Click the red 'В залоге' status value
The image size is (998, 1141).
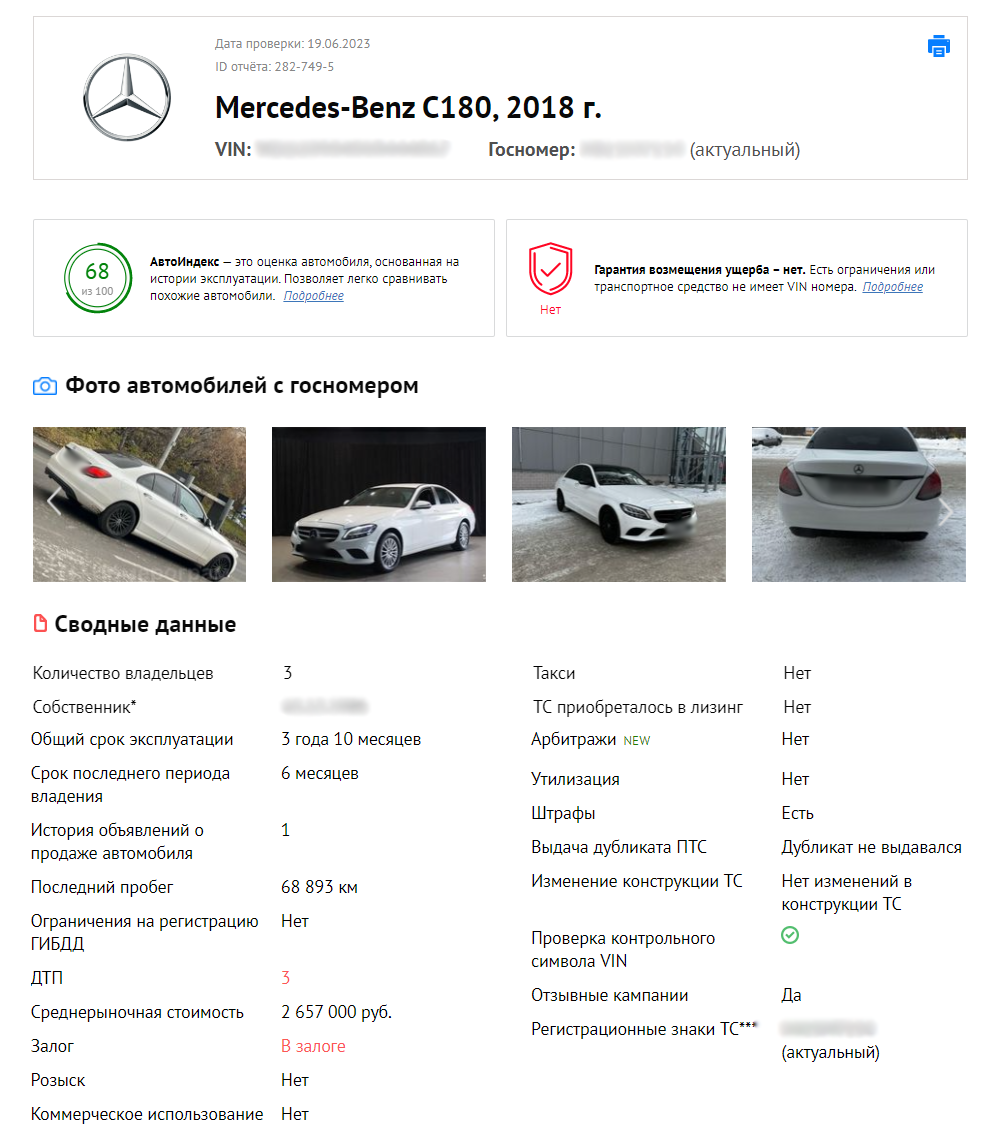click(313, 1046)
